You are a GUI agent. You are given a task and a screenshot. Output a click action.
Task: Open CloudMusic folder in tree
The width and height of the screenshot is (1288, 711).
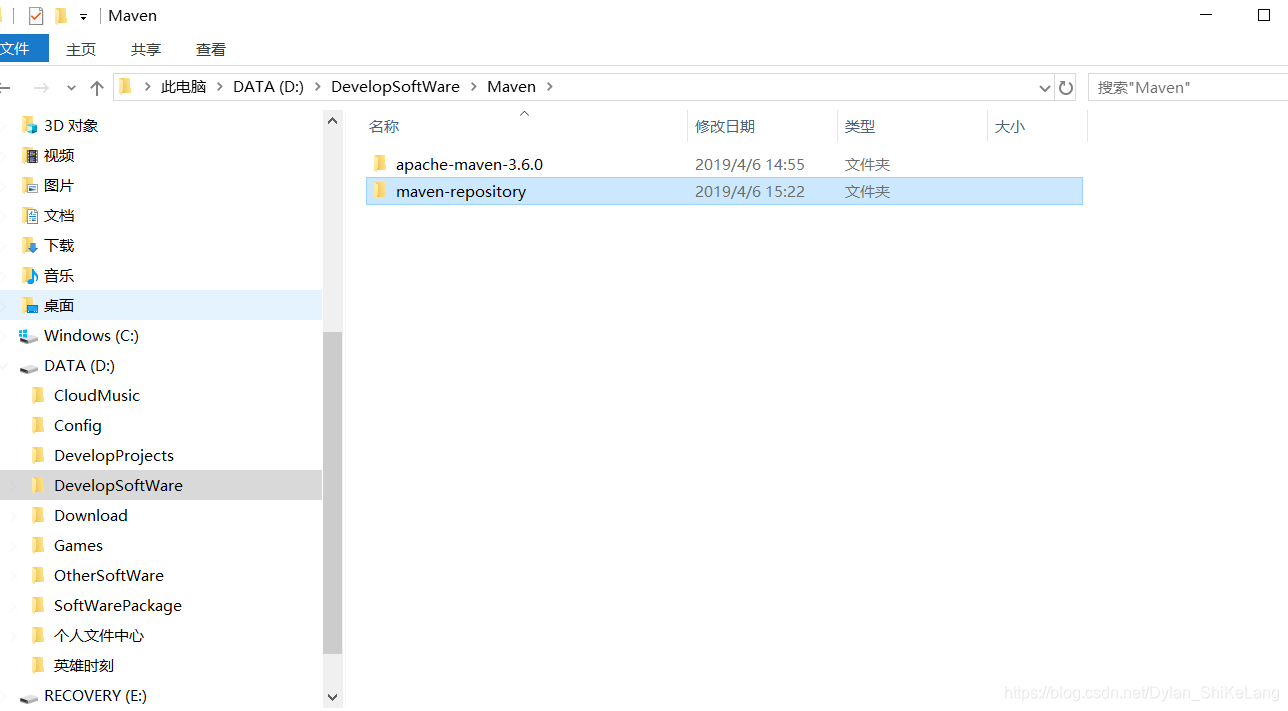click(x=97, y=396)
